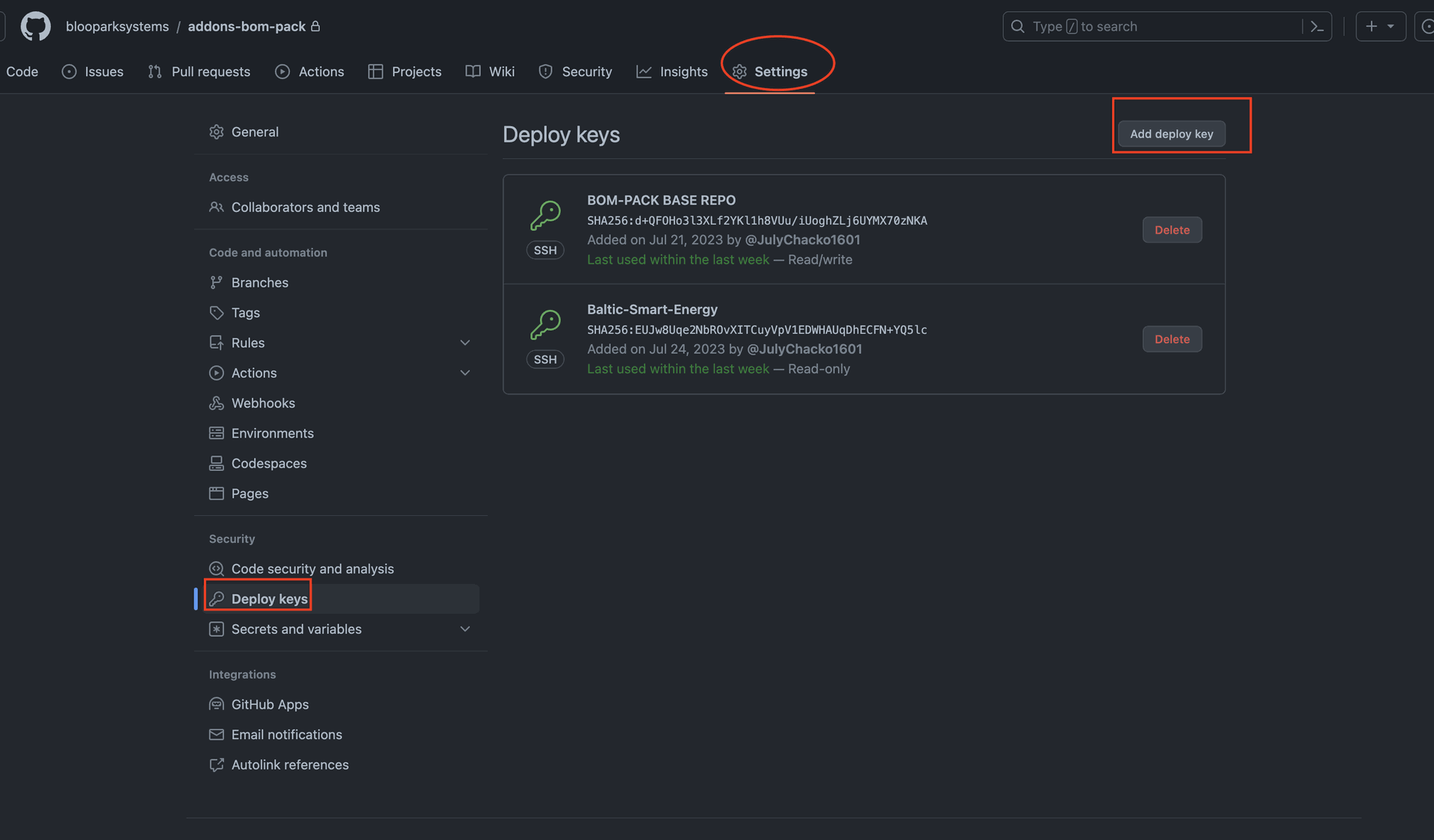The width and height of the screenshot is (1434, 840).
Task: Click the Webhooks sidebar icon
Action: 217,403
